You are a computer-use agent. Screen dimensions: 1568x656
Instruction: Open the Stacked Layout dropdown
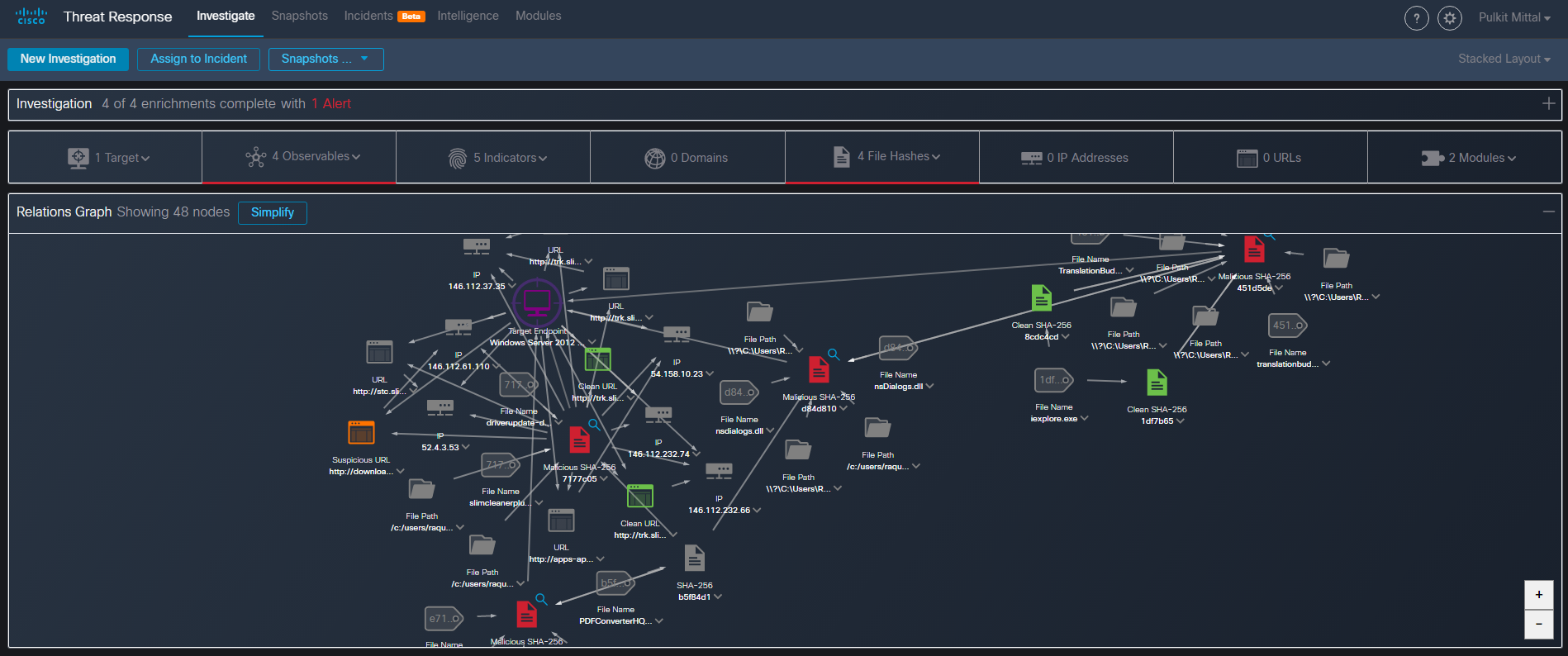click(x=1504, y=59)
